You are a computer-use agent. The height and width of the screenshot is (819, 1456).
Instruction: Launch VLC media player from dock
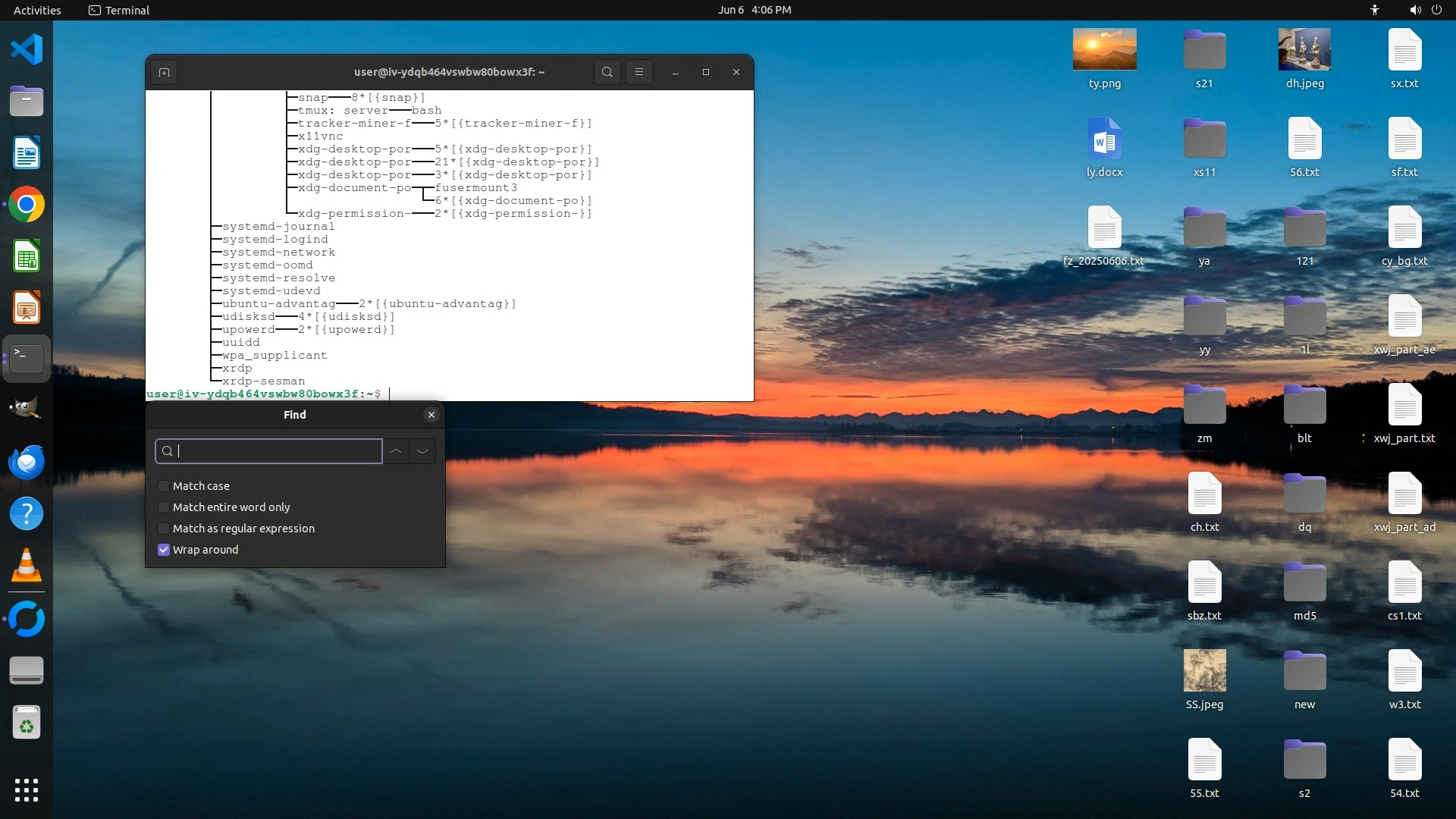click(x=27, y=566)
